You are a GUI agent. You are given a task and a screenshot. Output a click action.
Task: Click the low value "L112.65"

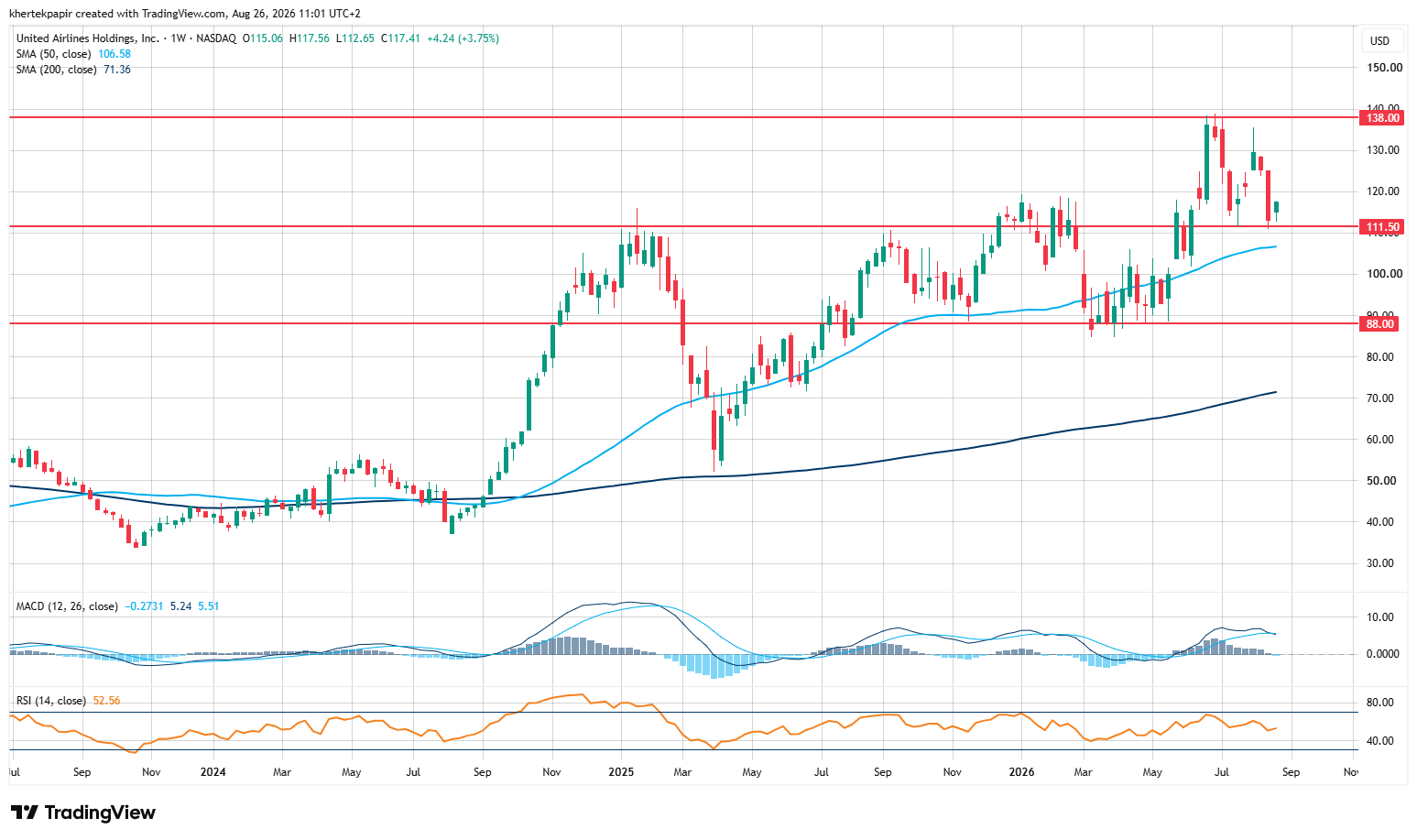click(x=355, y=38)
